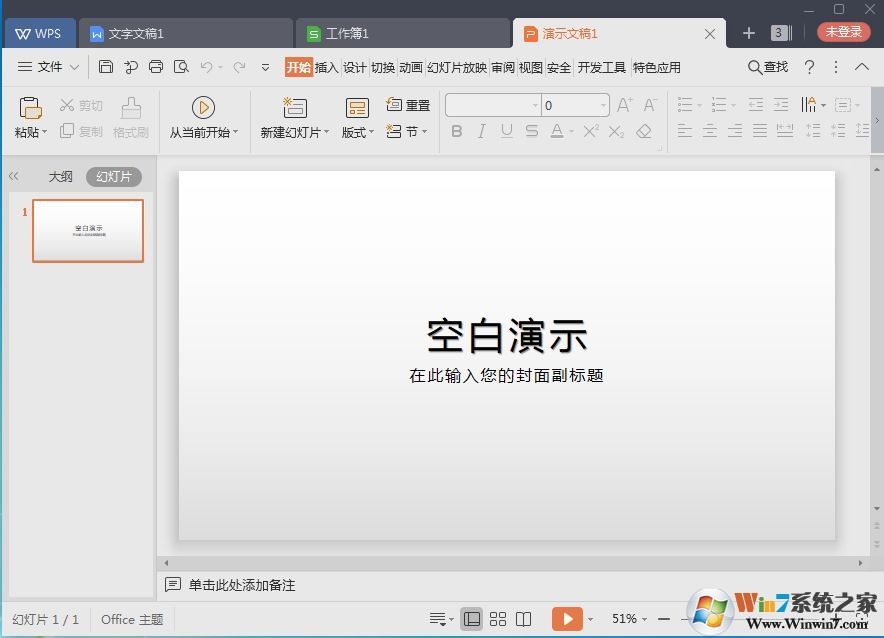The height and width of the screenshot is (638, 884).
Task: Select the 从当前开始 playback icon
Action: point(203,107)
